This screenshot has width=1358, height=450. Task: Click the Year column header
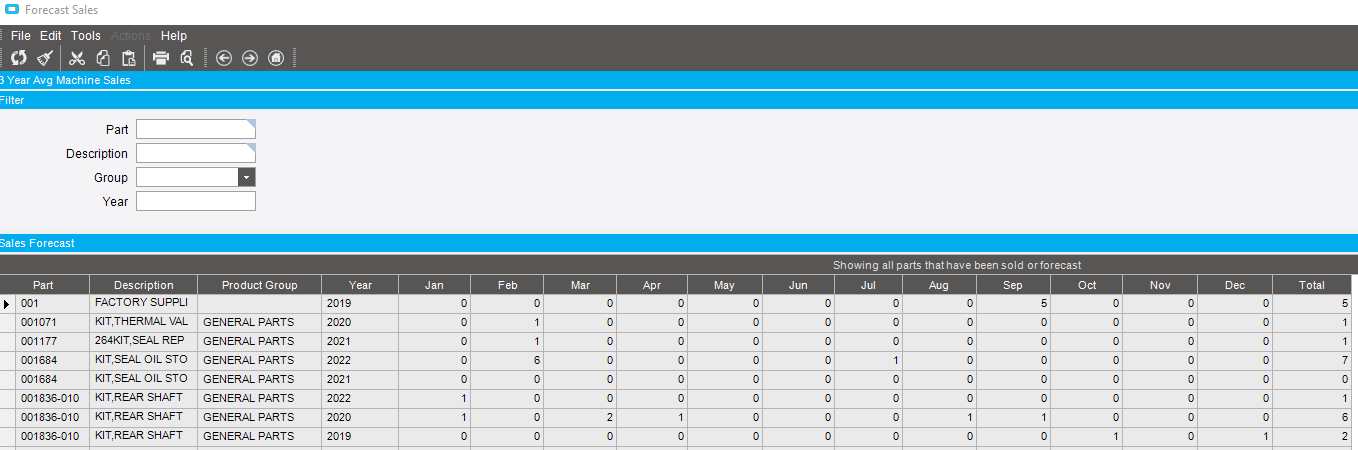click(360, 285)
